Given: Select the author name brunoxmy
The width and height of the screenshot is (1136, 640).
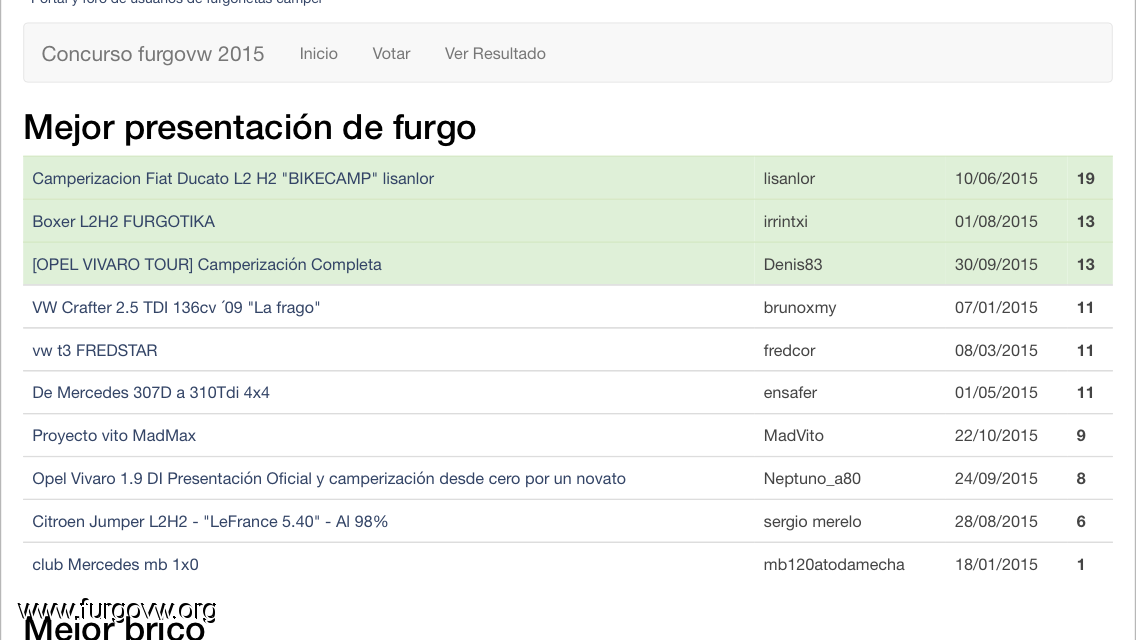Looking at the screenshot, I should tap(800, 307).
